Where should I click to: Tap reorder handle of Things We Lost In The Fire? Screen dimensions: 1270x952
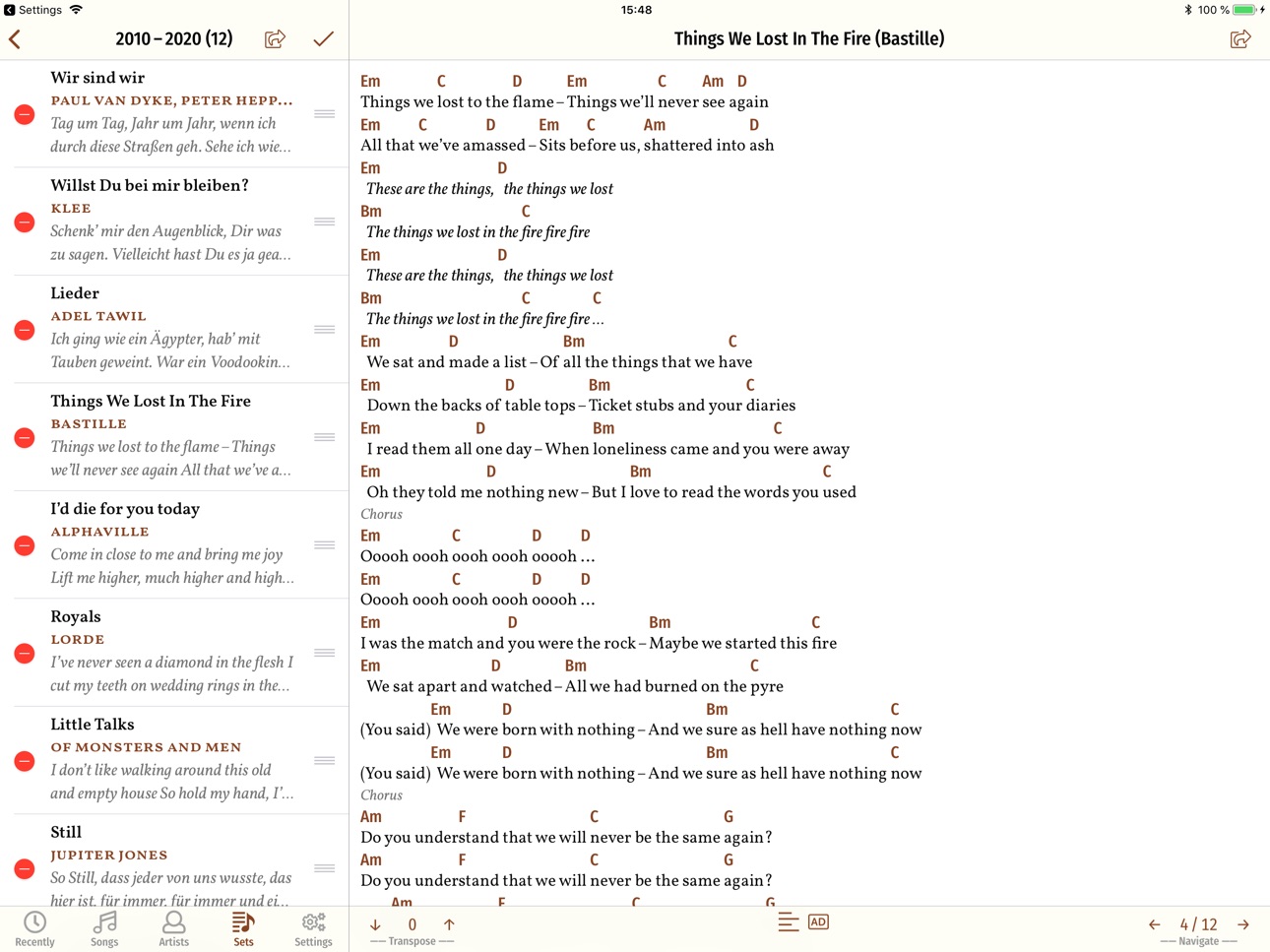pos(325,437)
